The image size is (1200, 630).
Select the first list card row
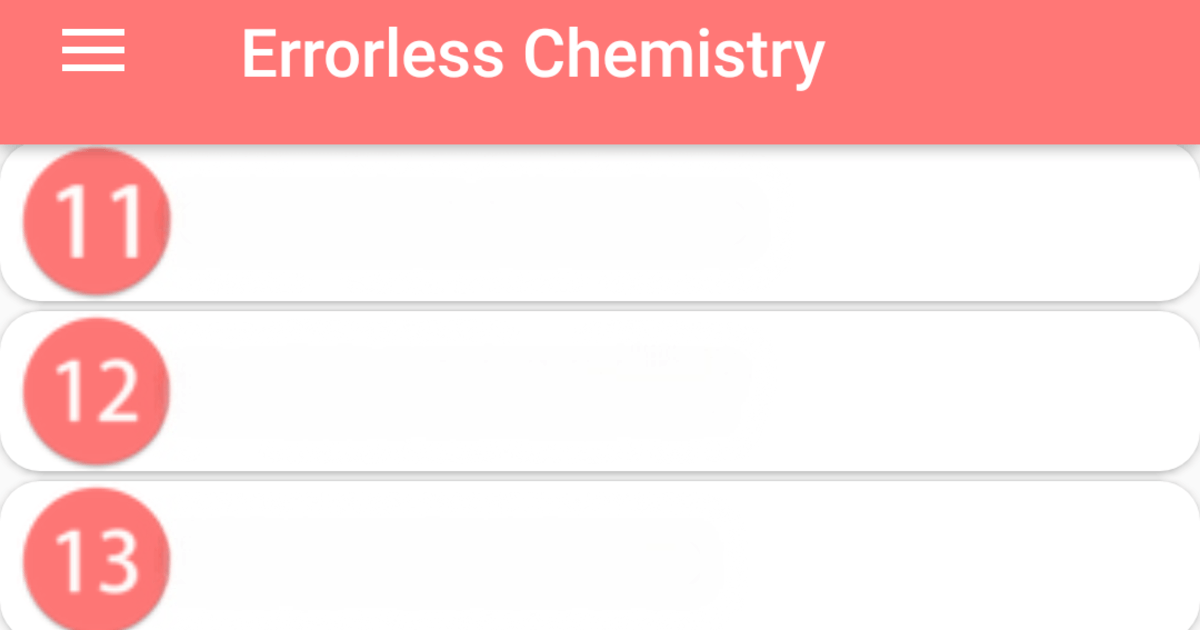[x=600, y=220]
